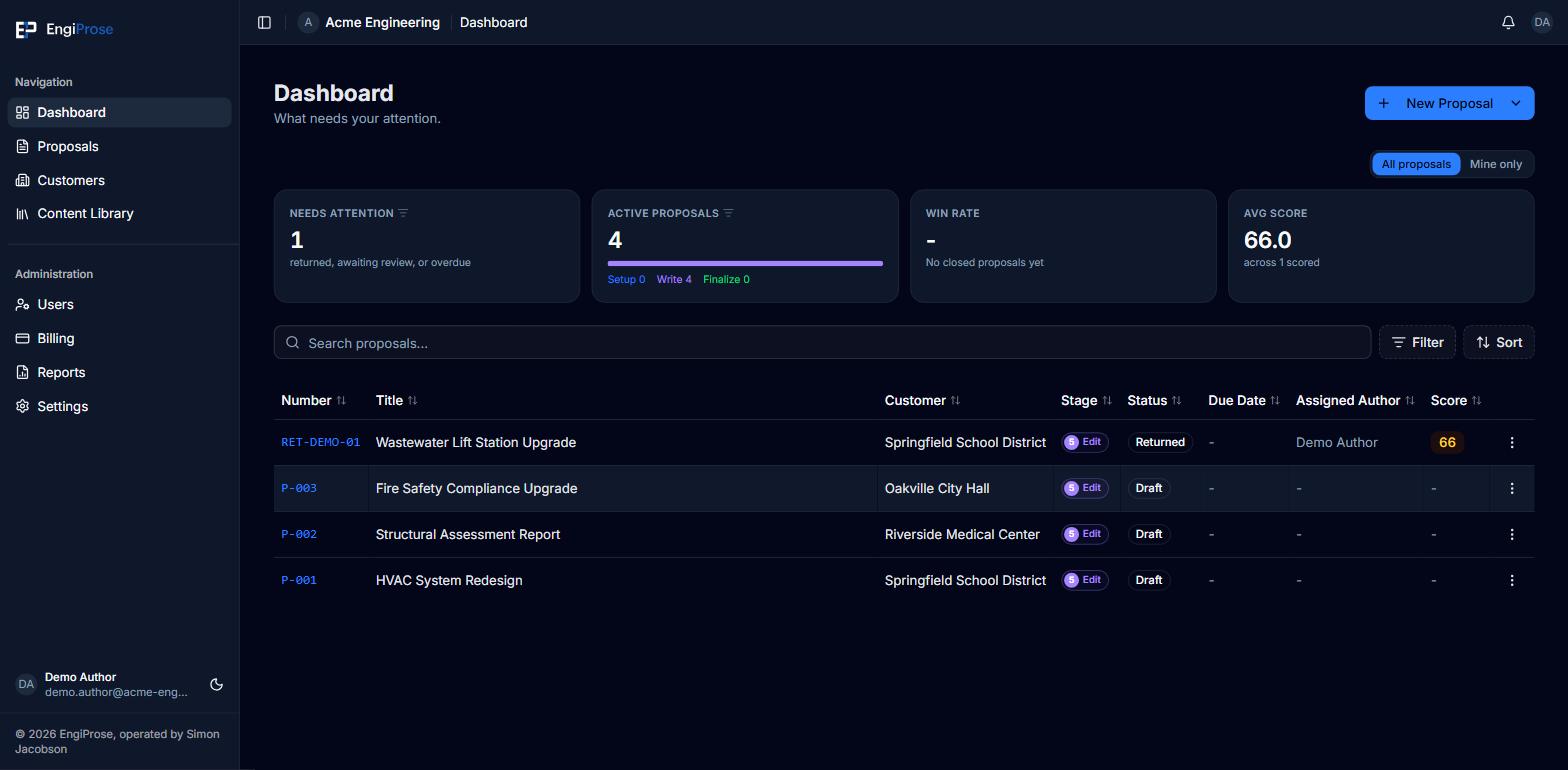The width and height of the screenshot is (1568, 770).
Task: Open Content Library
Action: 119,213
